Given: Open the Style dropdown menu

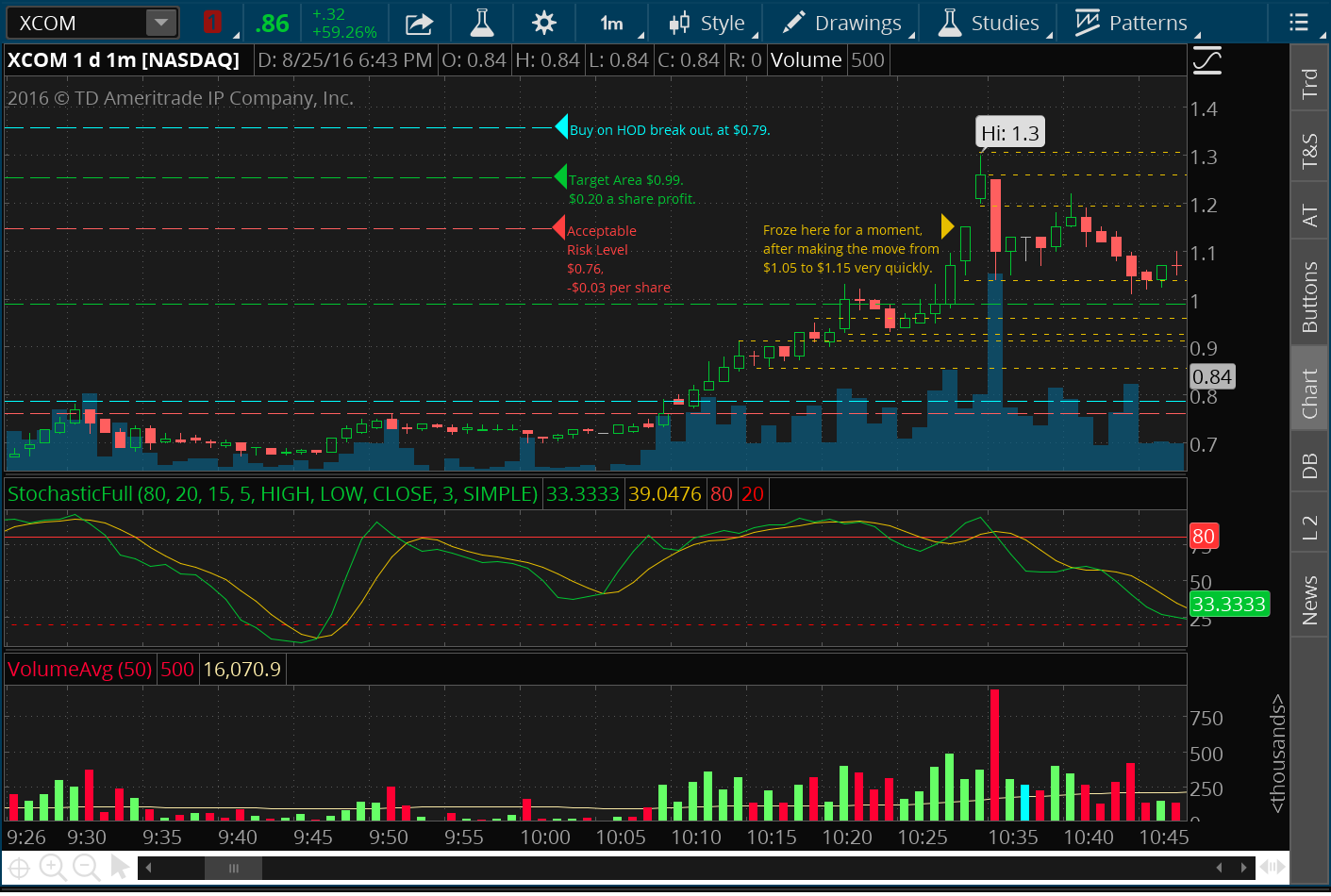Looking at the screenshot, I should 709,24.
